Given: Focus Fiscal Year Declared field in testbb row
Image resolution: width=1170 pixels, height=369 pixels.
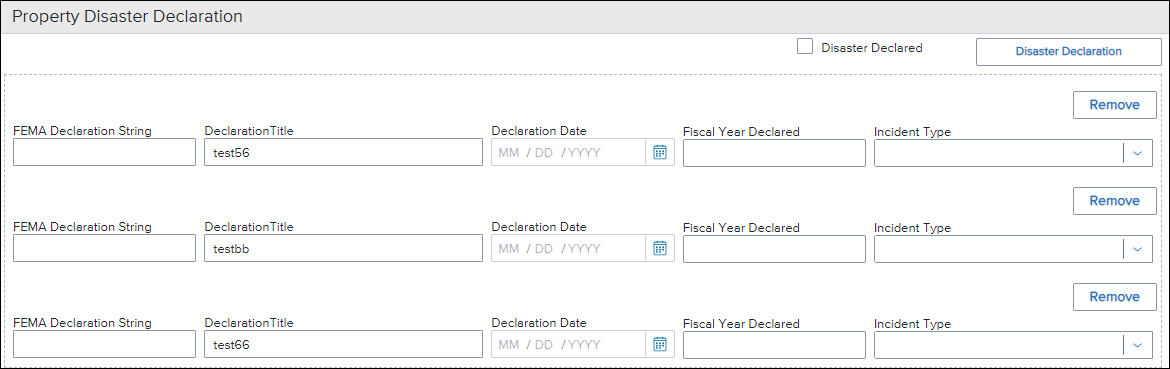Looking at the screenshot, I should click(x=775, y=249).
